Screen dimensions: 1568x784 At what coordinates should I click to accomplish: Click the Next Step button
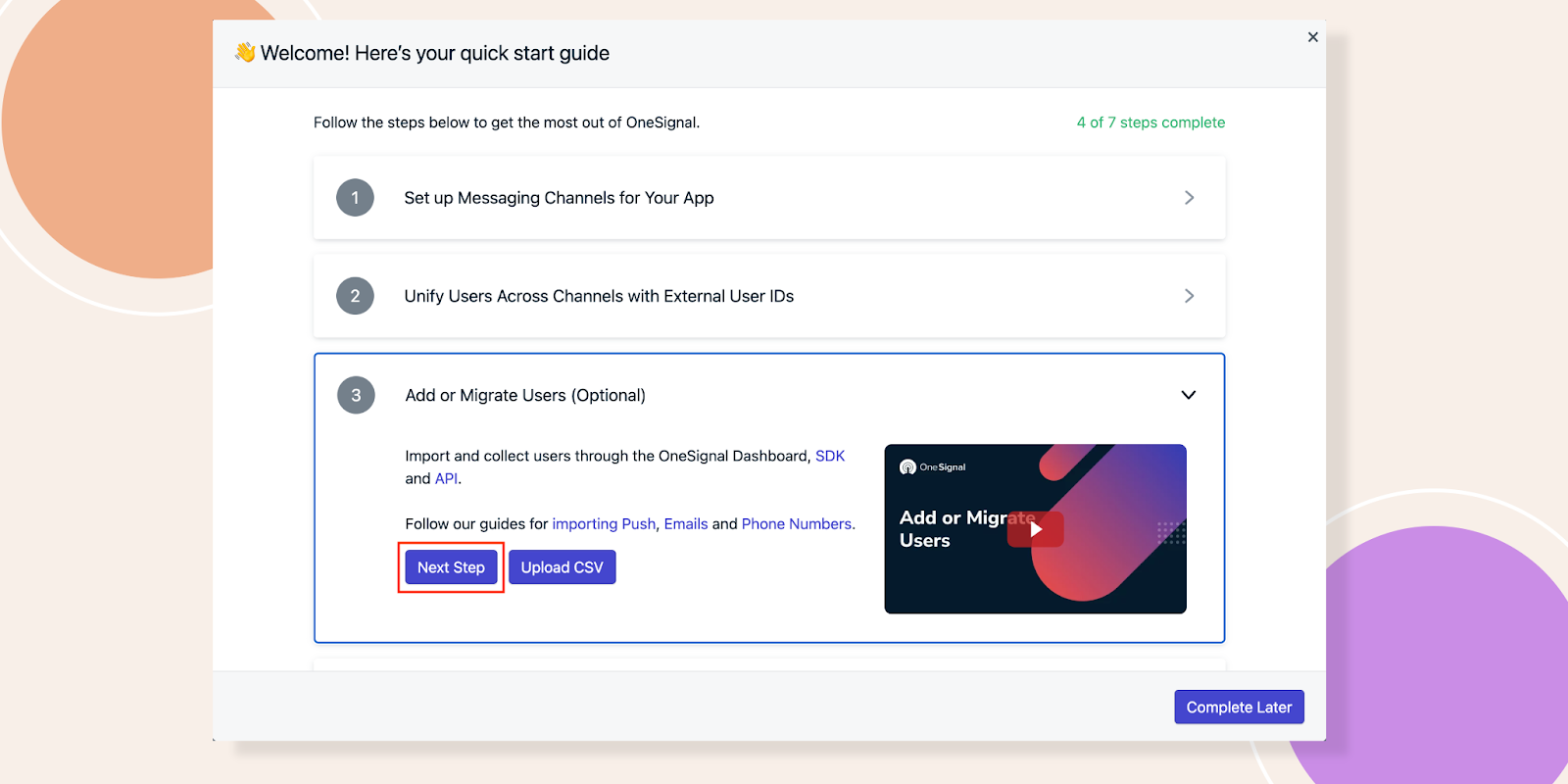451,567
